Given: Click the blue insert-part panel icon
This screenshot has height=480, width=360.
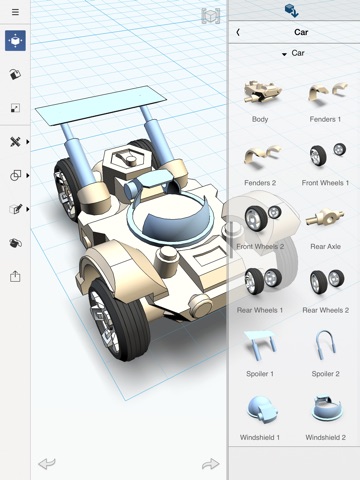Looking at the screenshot, I should click(291, 11).
